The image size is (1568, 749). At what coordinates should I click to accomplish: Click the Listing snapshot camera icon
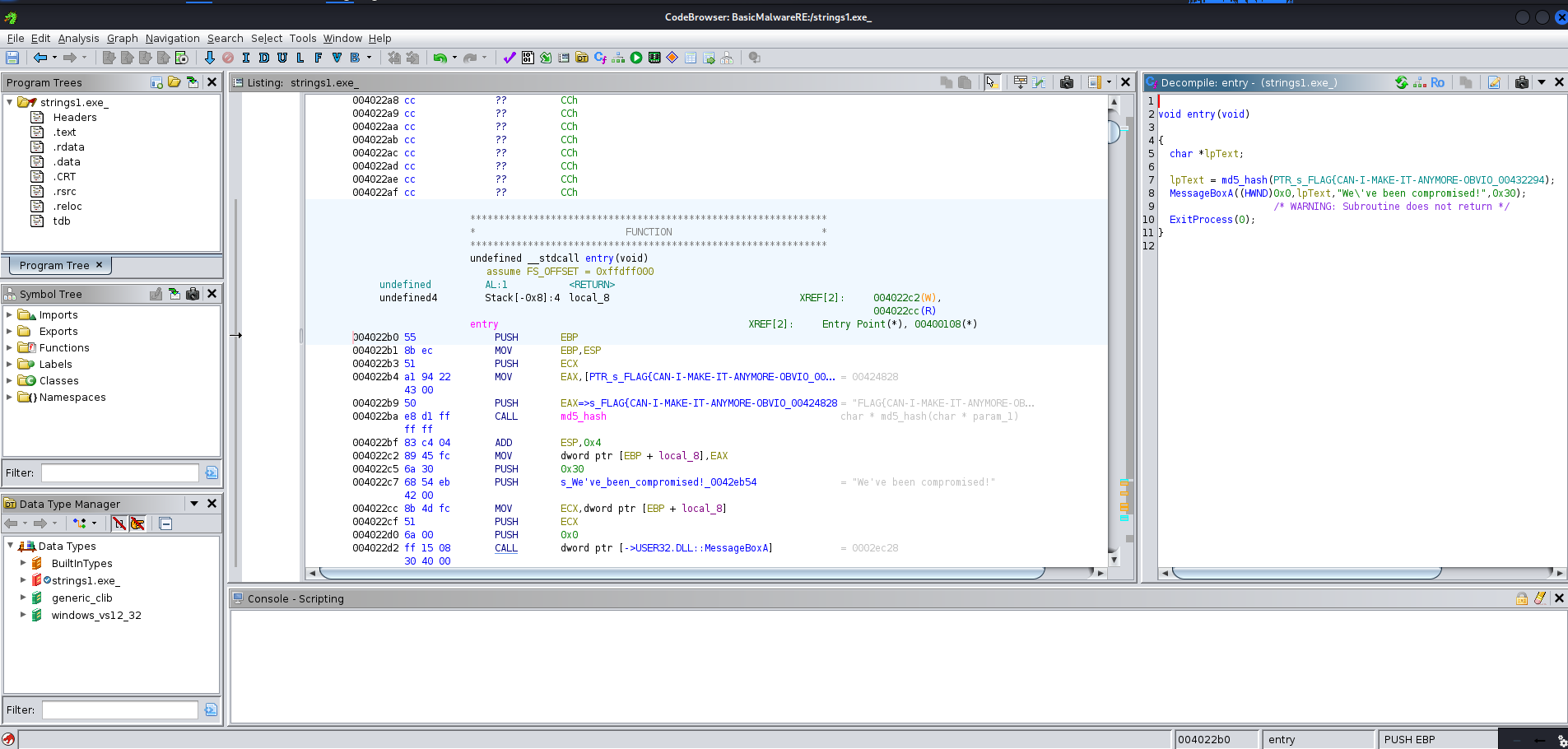(1067, 82)
